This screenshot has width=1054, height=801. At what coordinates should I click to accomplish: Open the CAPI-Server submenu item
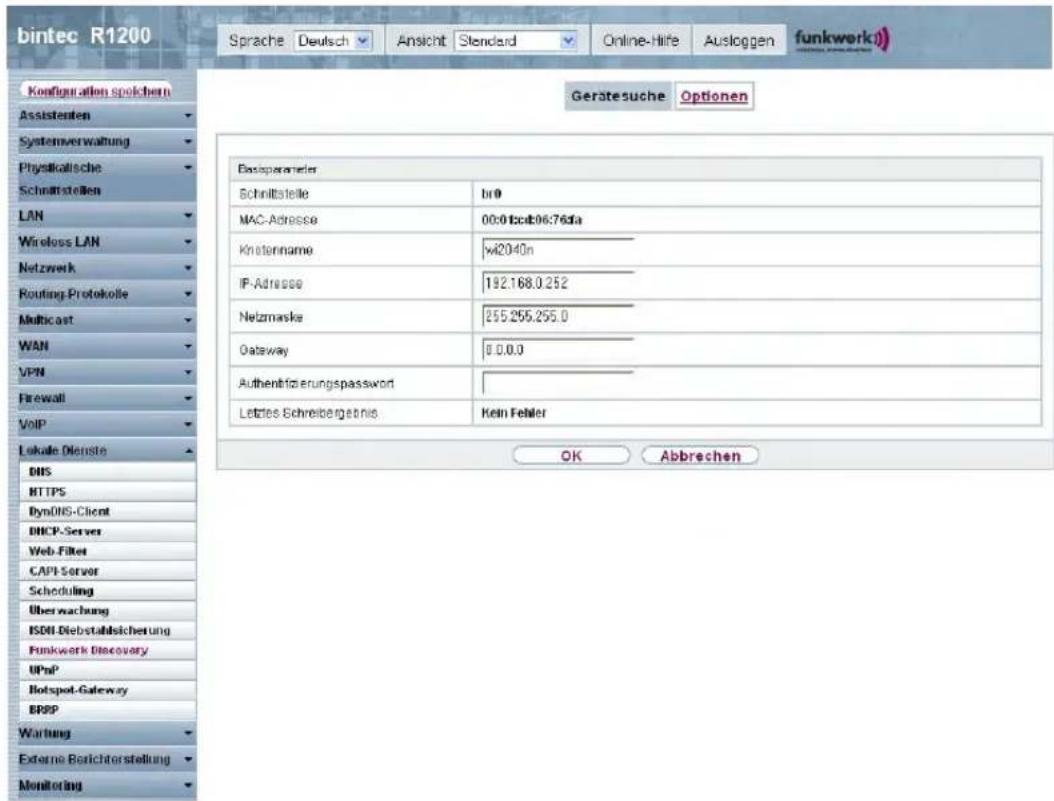[108, 571]
